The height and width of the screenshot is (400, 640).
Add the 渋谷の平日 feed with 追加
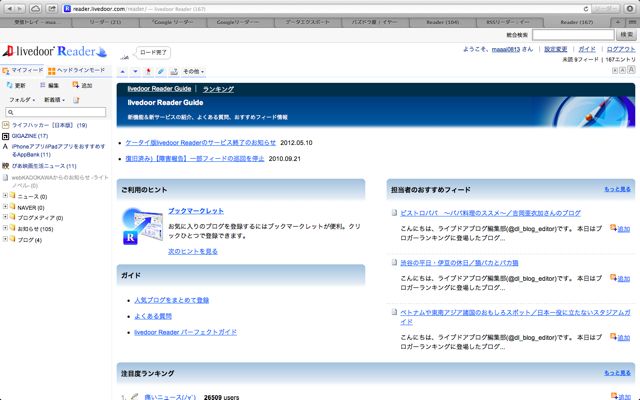coord(620,278)
